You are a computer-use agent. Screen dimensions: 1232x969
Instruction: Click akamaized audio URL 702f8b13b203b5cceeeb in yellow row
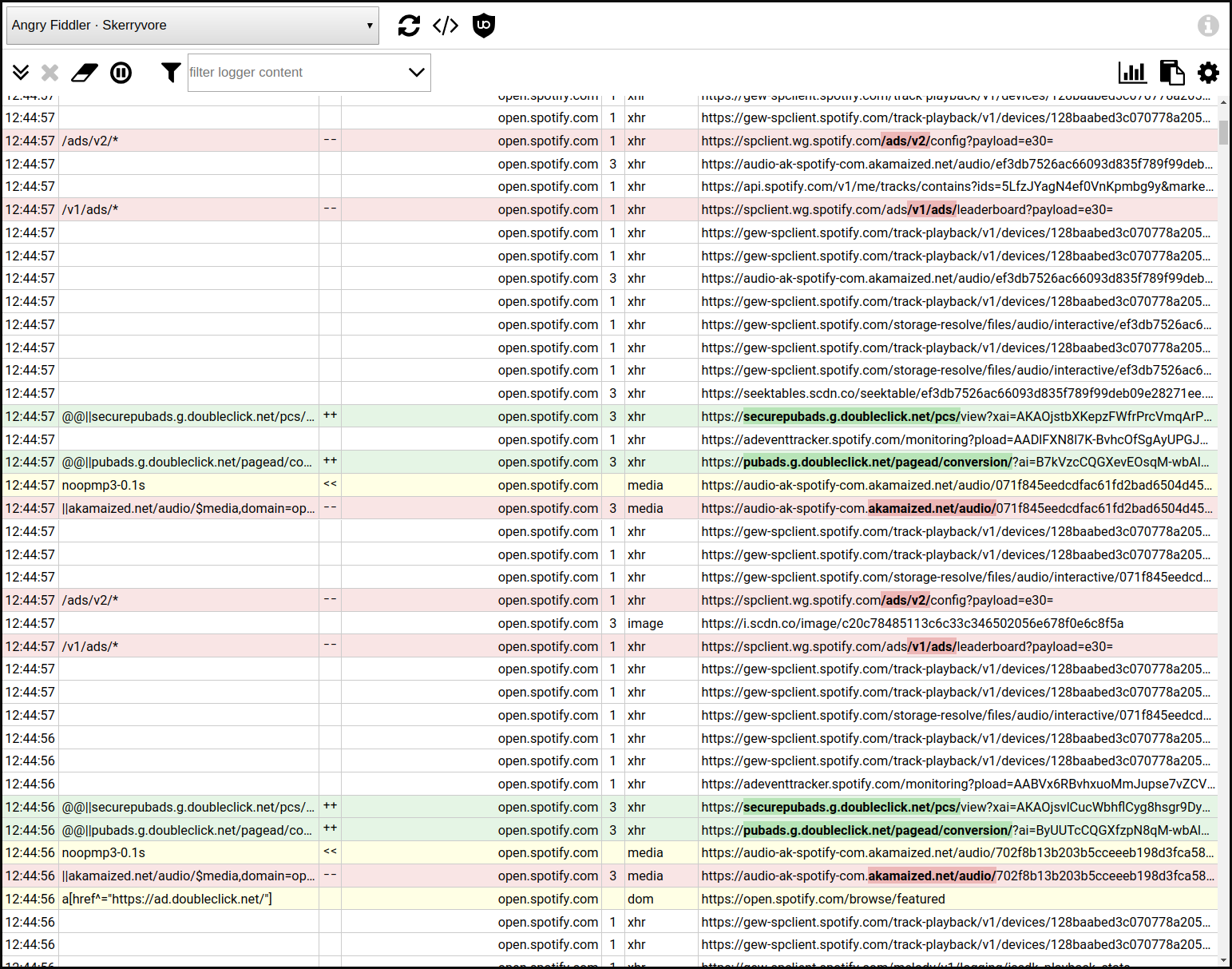coord(957,852)
